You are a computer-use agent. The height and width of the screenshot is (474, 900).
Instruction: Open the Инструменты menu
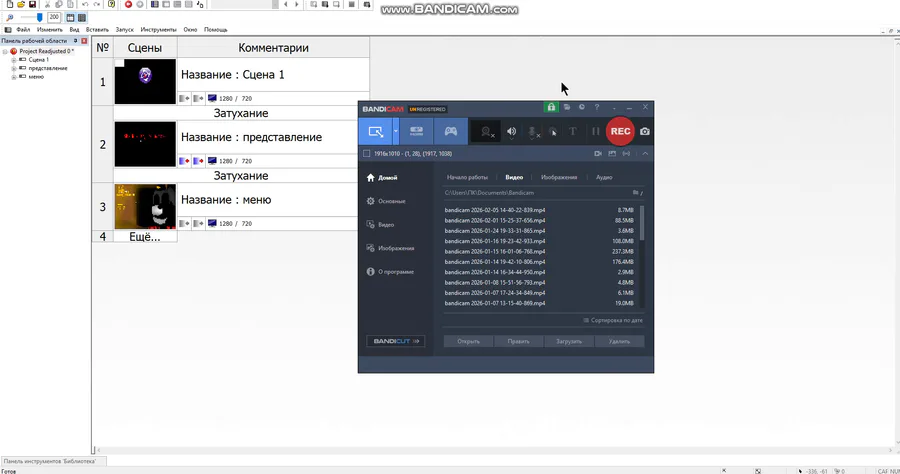pyautogui.click(x=158, y=29)
